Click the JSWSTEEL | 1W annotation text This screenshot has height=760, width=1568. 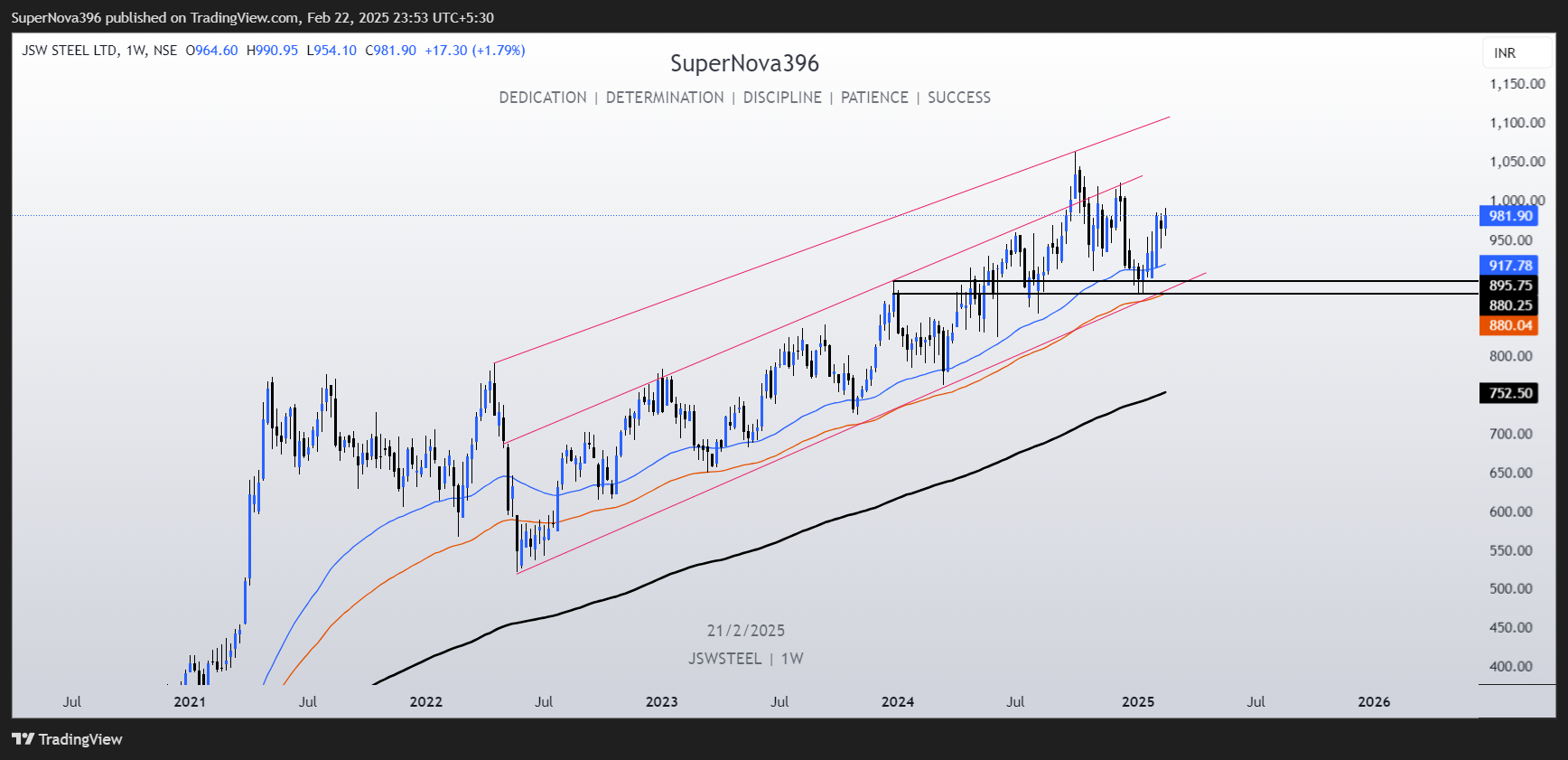(x=746, y=659)
